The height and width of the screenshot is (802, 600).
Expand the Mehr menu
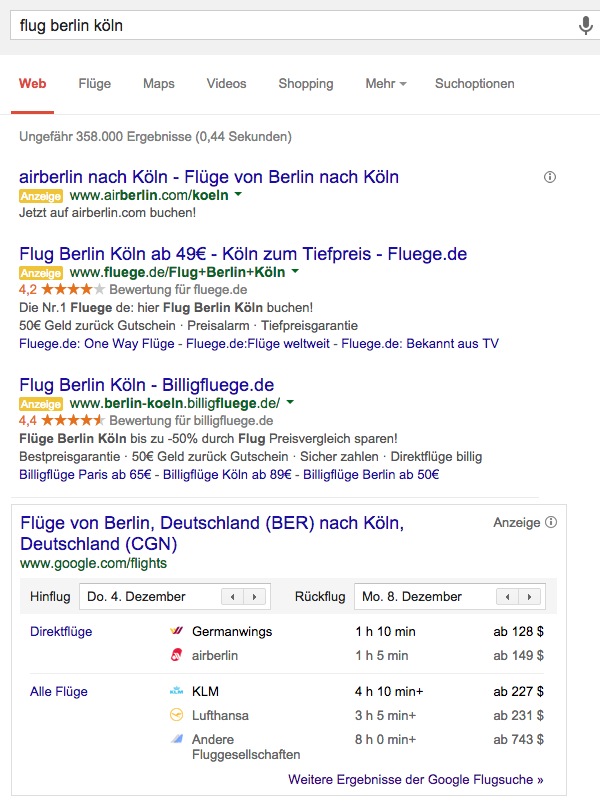point(386,83)
